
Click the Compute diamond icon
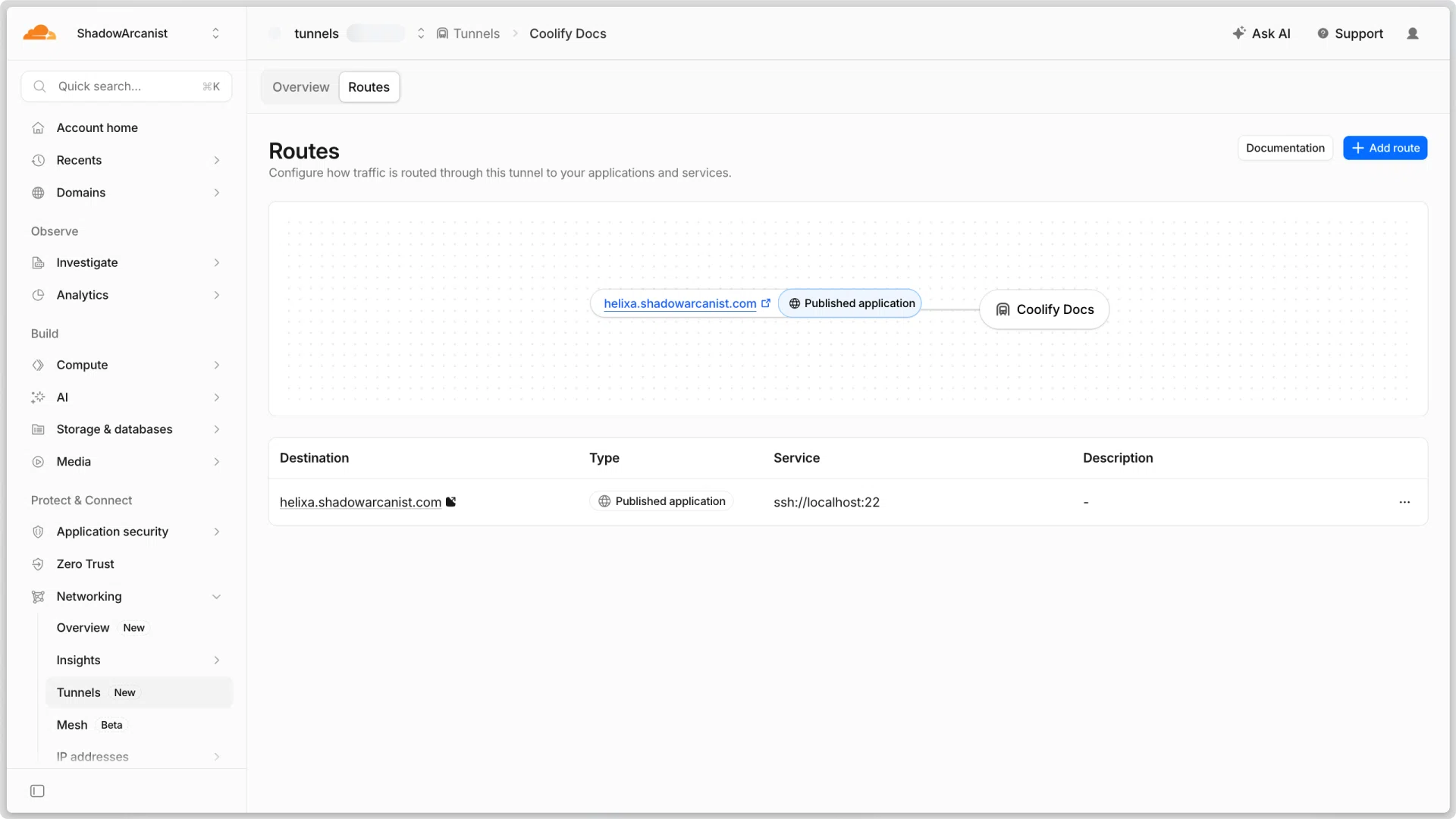pos(38,366)
